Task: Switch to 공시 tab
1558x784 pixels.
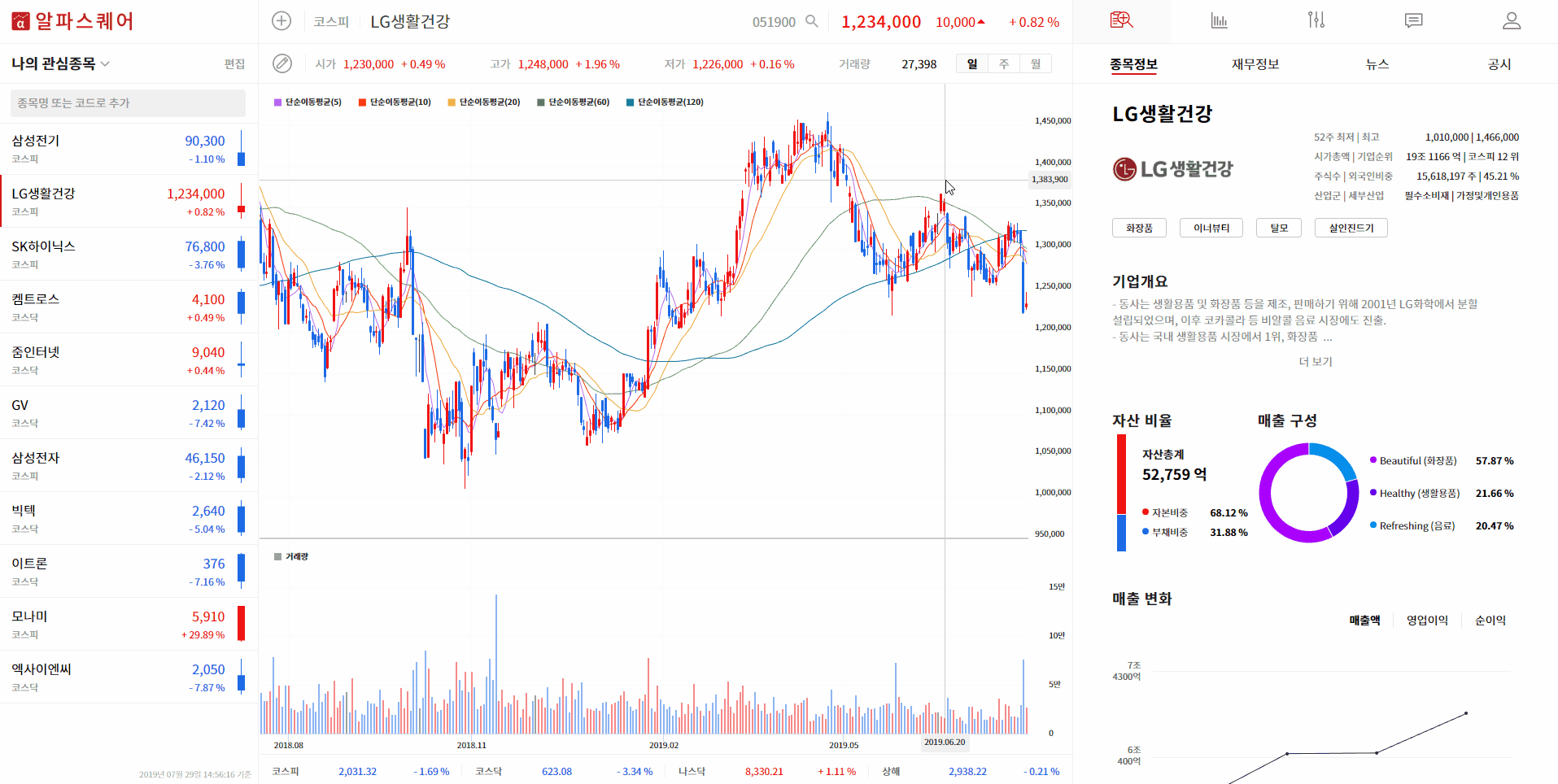Action: pyautogui.click(x=1499, y=64)
